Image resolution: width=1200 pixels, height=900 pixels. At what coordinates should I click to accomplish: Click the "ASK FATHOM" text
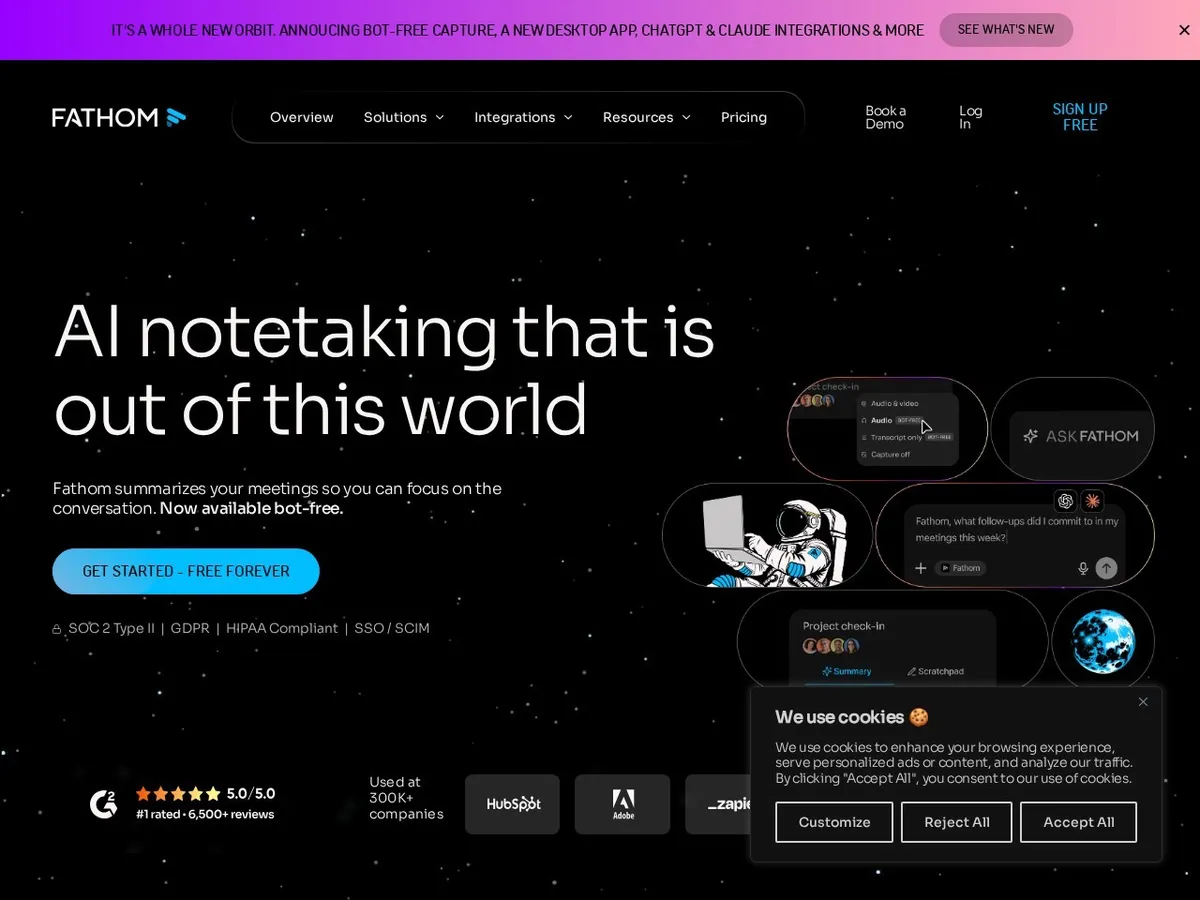[x=1092, y=436]
